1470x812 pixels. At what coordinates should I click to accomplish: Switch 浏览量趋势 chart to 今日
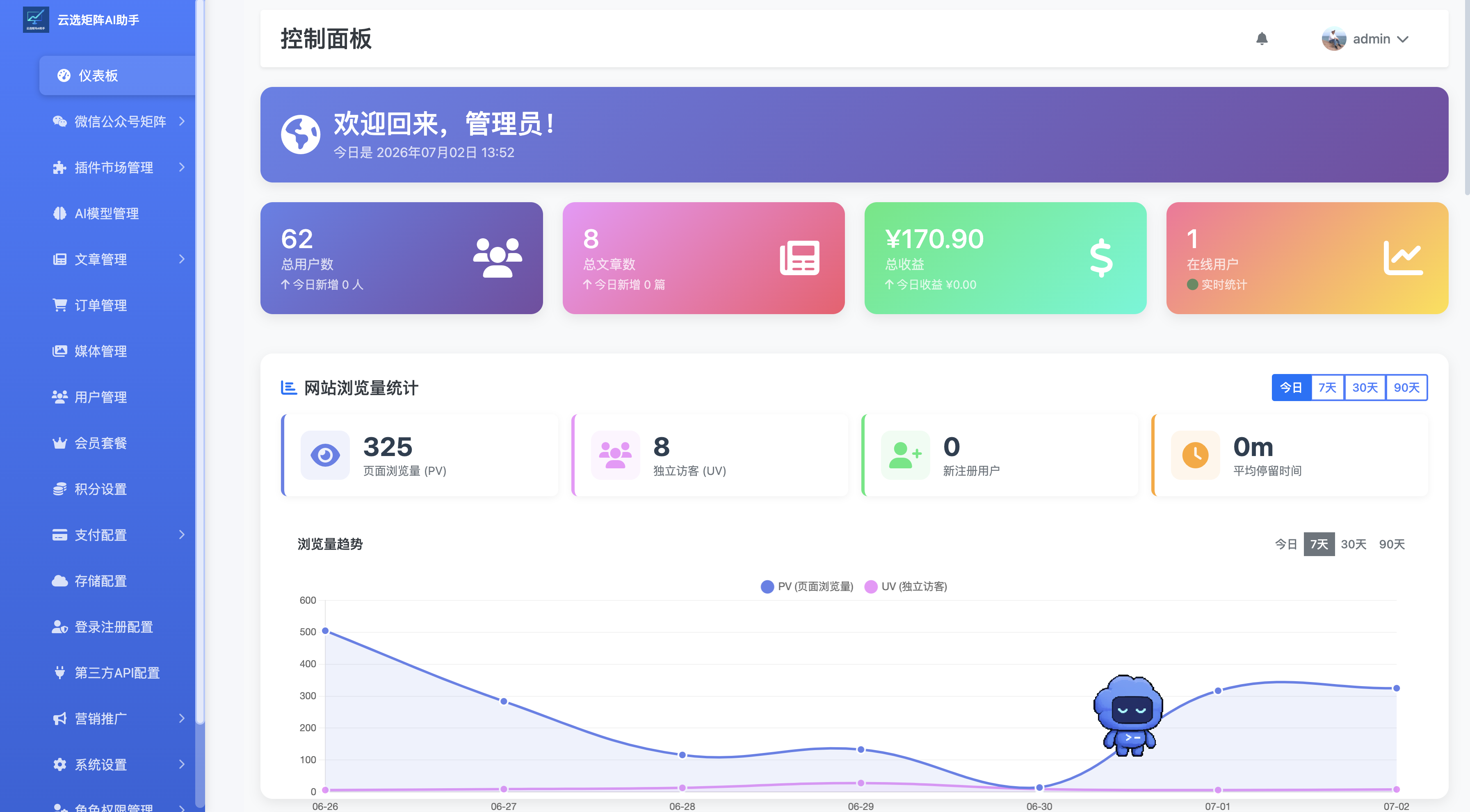pos(1286,544)
